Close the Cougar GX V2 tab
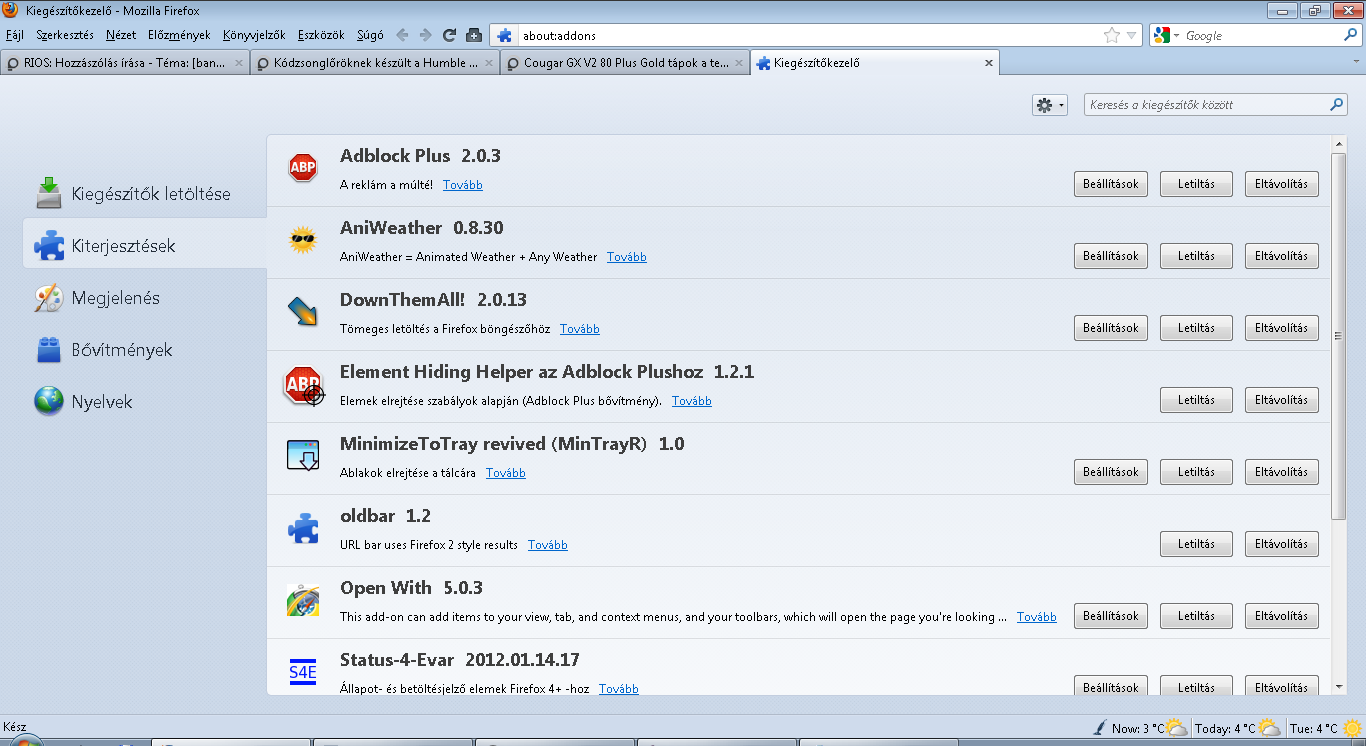 click(x=739, y=63)
